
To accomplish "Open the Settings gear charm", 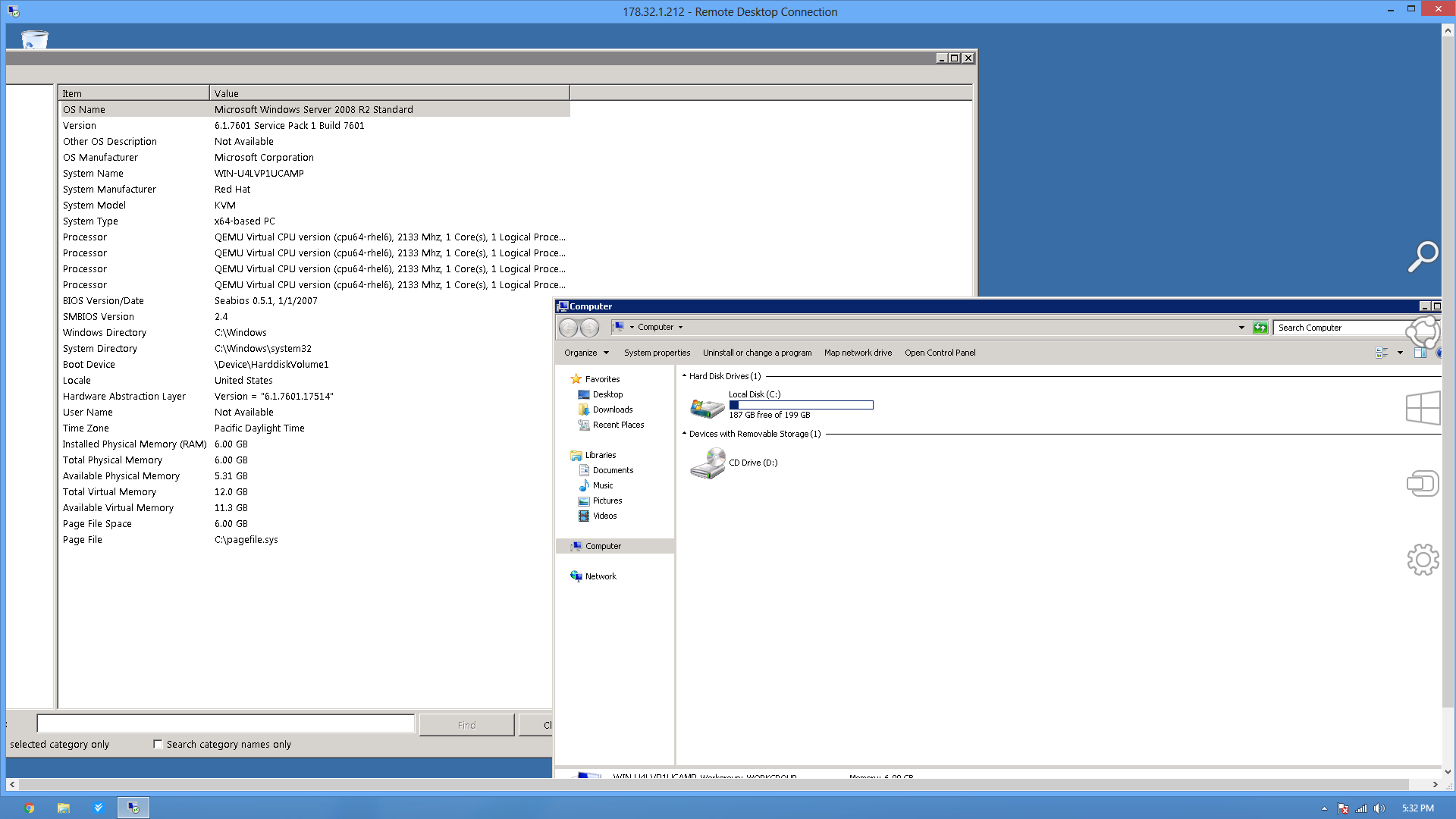I will pos(1423,560).
